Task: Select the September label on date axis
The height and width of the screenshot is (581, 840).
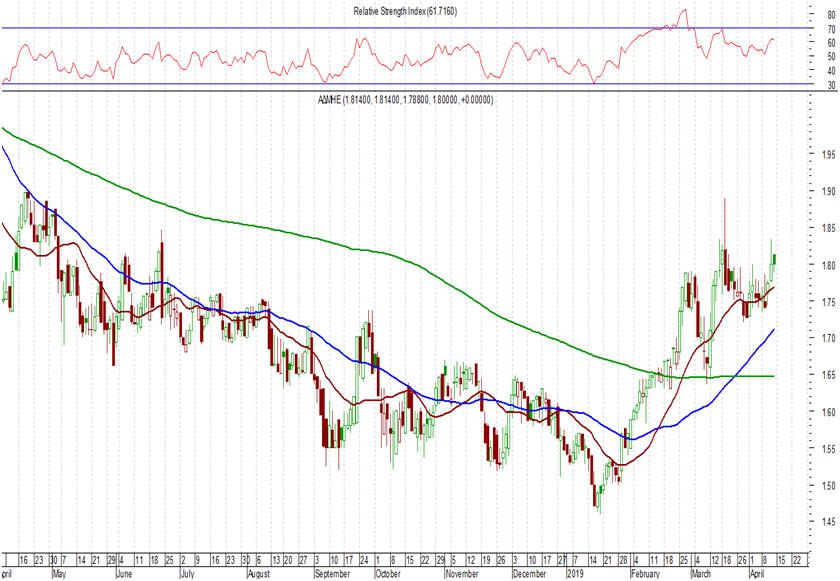Action: (x=332, y=575)
